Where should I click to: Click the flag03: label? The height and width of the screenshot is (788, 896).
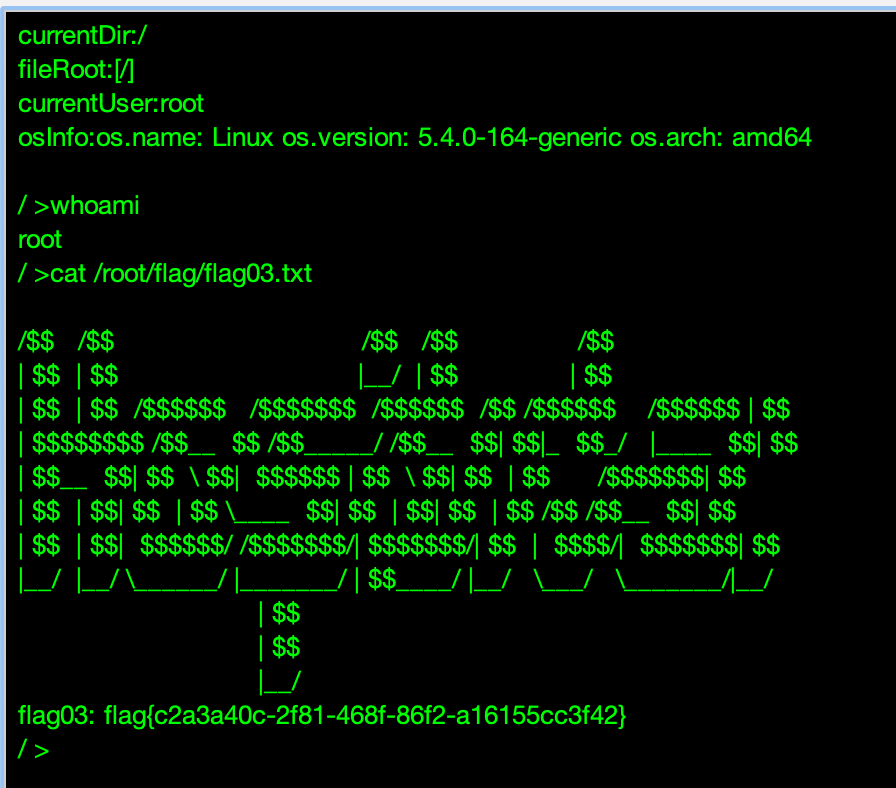(x=56, y=715)
